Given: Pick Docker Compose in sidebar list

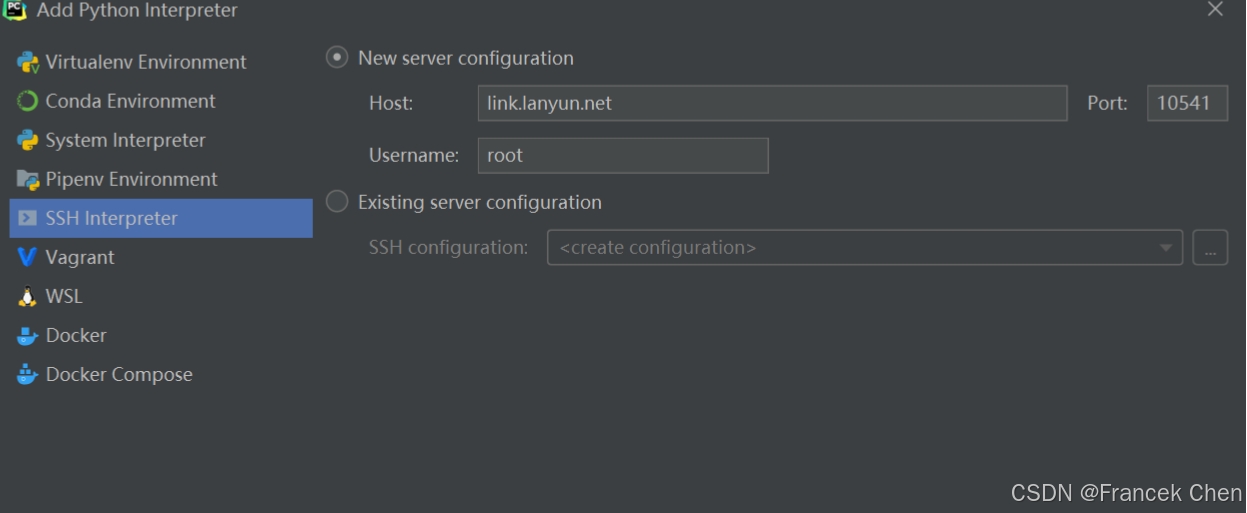Looking at the screenshot, I should coord(161,374).
